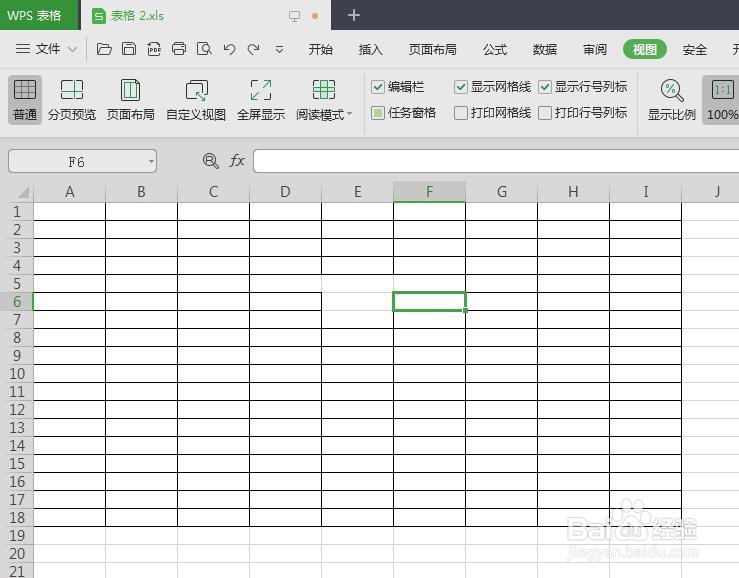Switch to 页面布局 view icon

(131, 99)
